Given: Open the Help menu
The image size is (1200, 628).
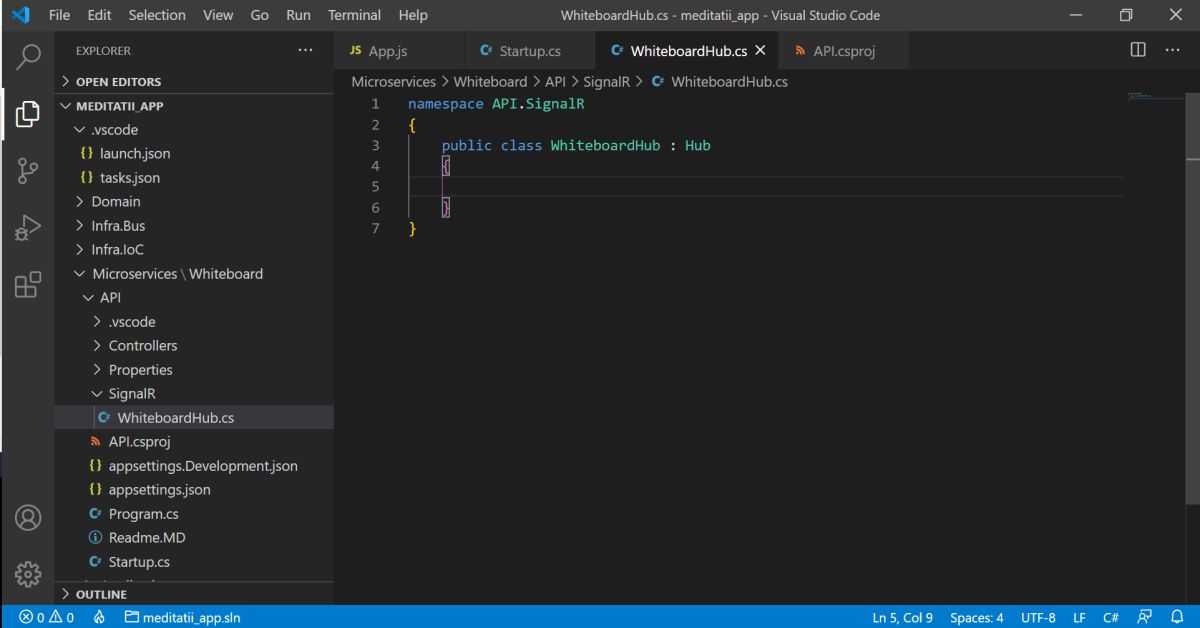Looking at the screenshot, I should pos(413,15).
